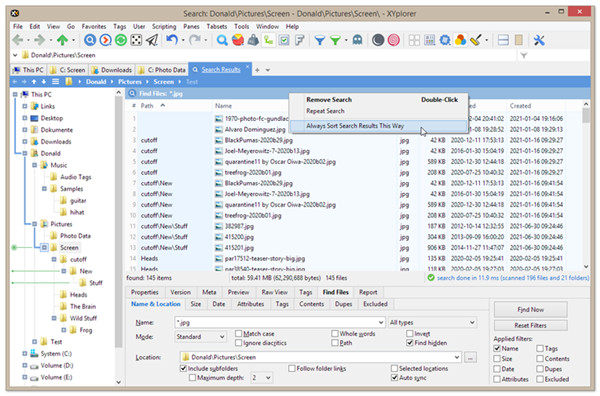Click the paintbrush toolbar icon
This screenshot has width=600, height=396.
pyautogui.click(x=476, y=40)
